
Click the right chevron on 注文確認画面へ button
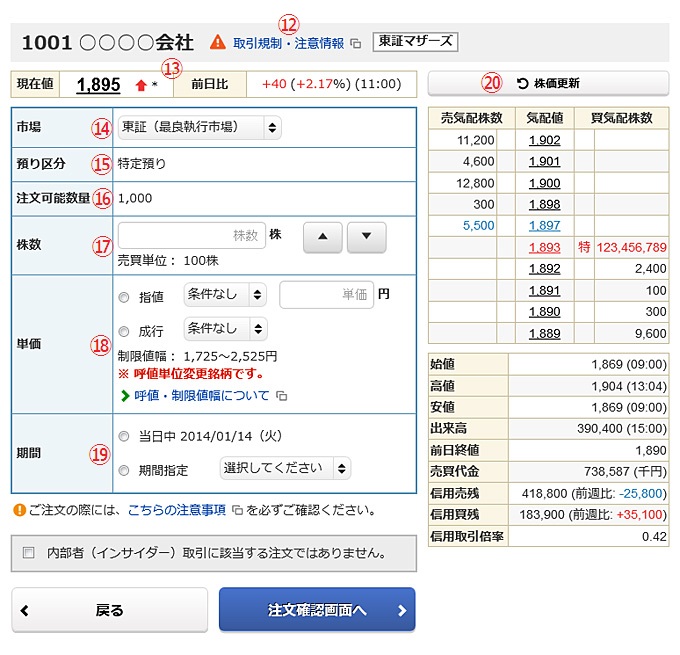pos(402,610)
